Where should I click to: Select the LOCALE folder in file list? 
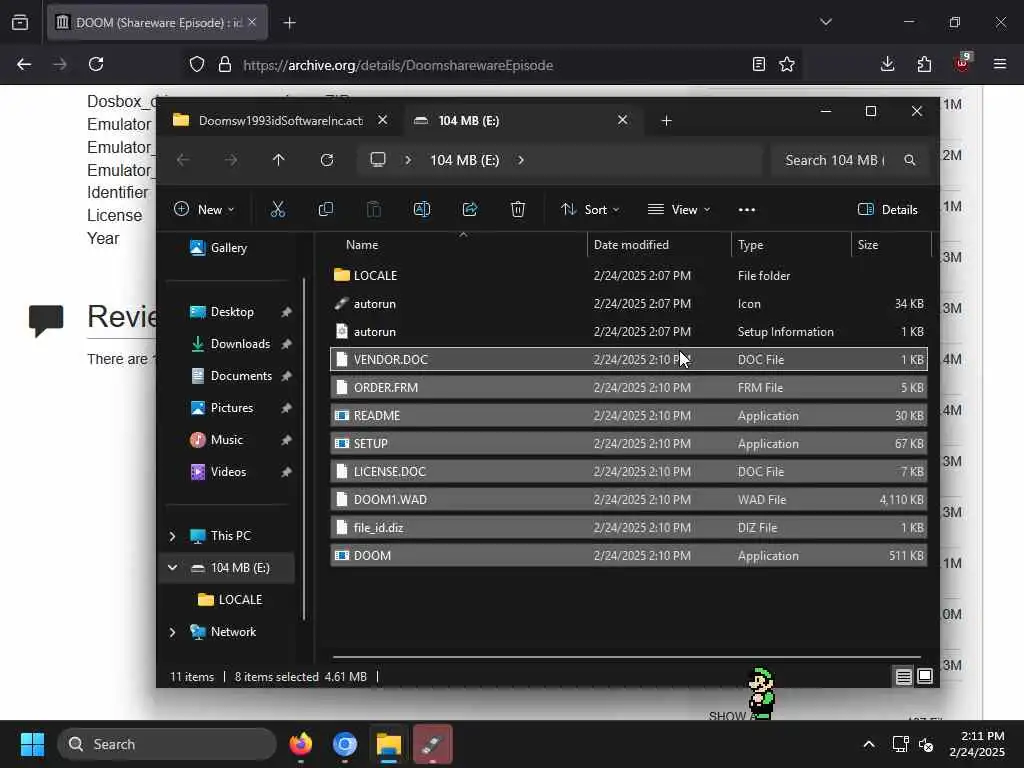629,276
